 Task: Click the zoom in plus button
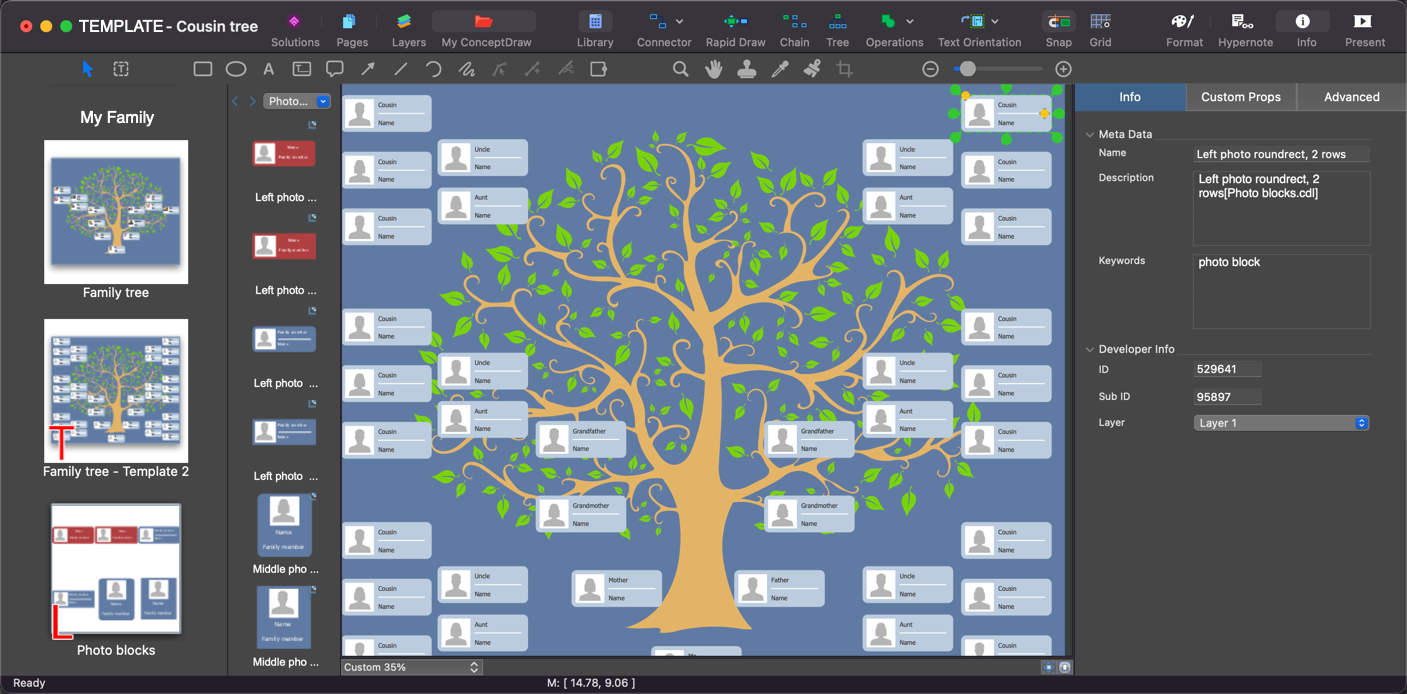[1064, 69]
